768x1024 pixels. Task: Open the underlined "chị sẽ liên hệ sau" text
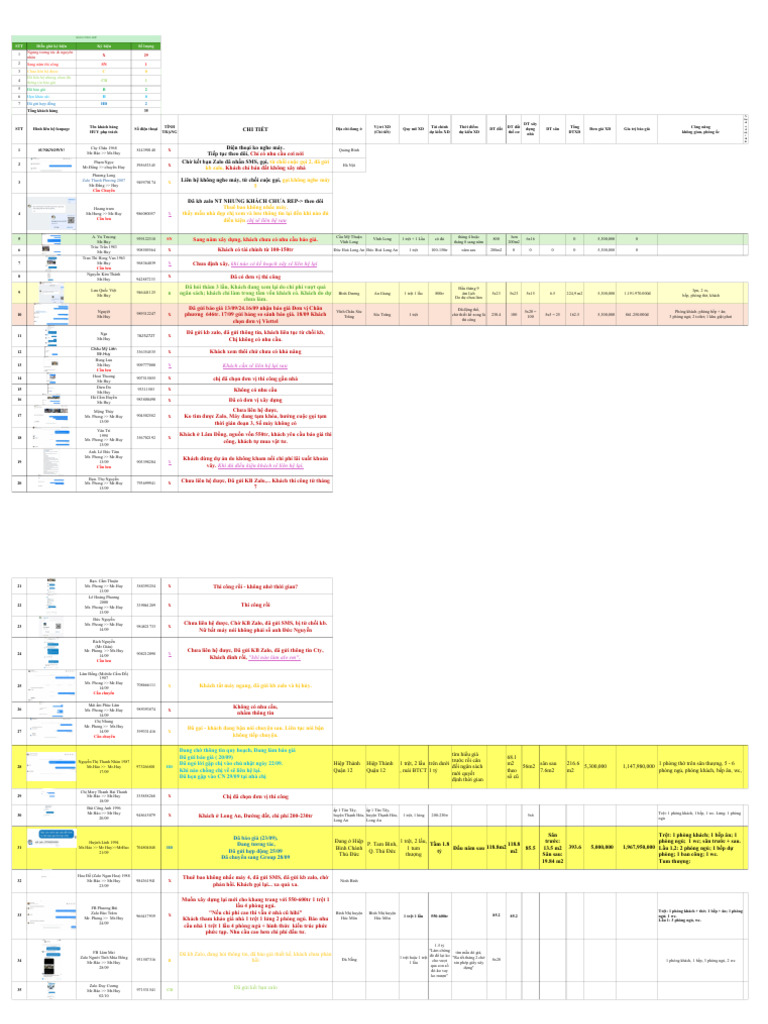266,220
